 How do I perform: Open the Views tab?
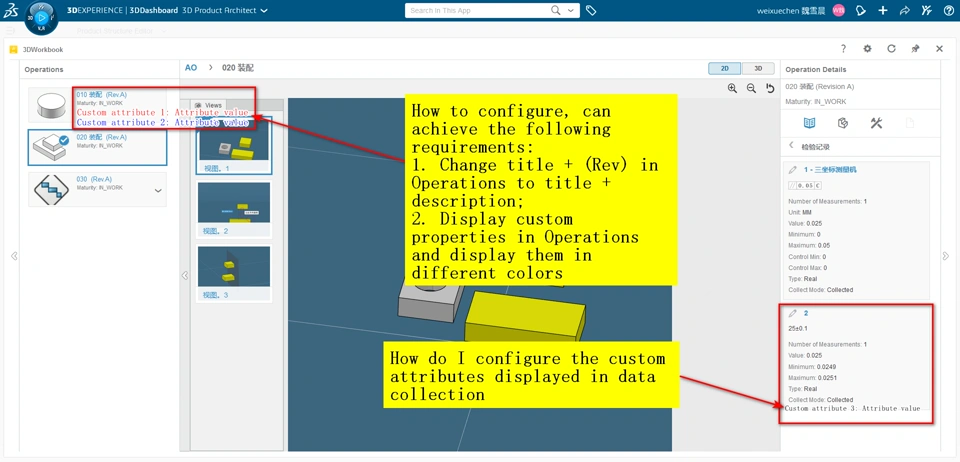tap(209, 105)
